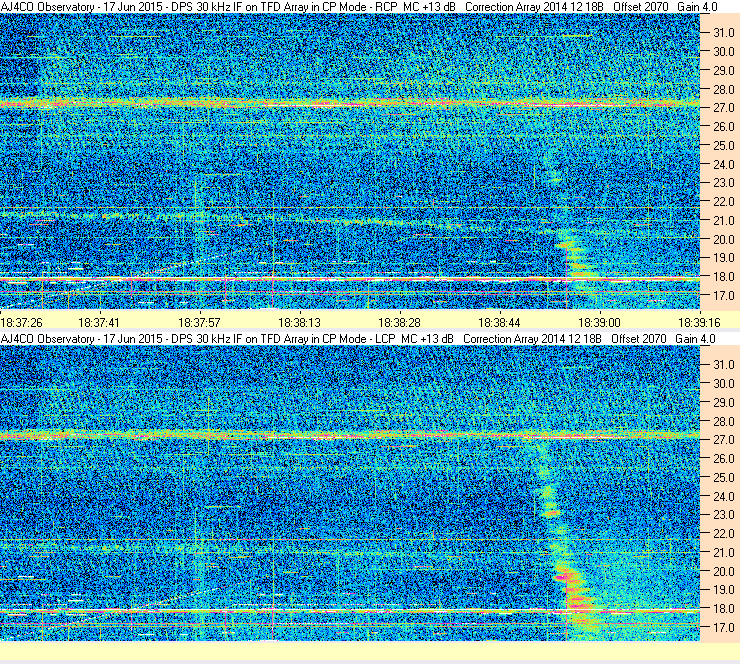
Task: Click the 25.0 frequency label on RCP spectrogram
Action: (723, 146)
